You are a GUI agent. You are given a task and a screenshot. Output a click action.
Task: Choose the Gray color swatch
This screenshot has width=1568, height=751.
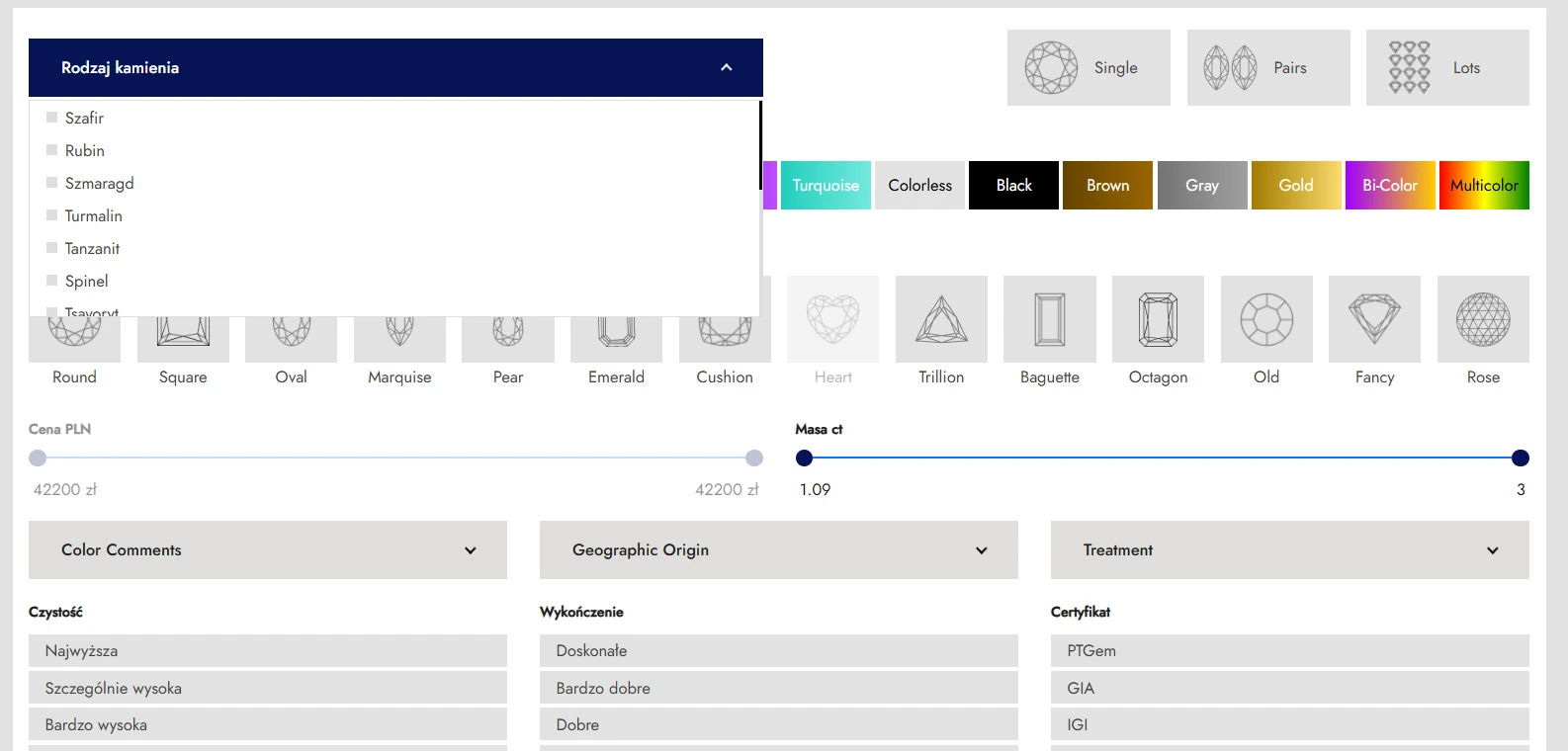1202,185
